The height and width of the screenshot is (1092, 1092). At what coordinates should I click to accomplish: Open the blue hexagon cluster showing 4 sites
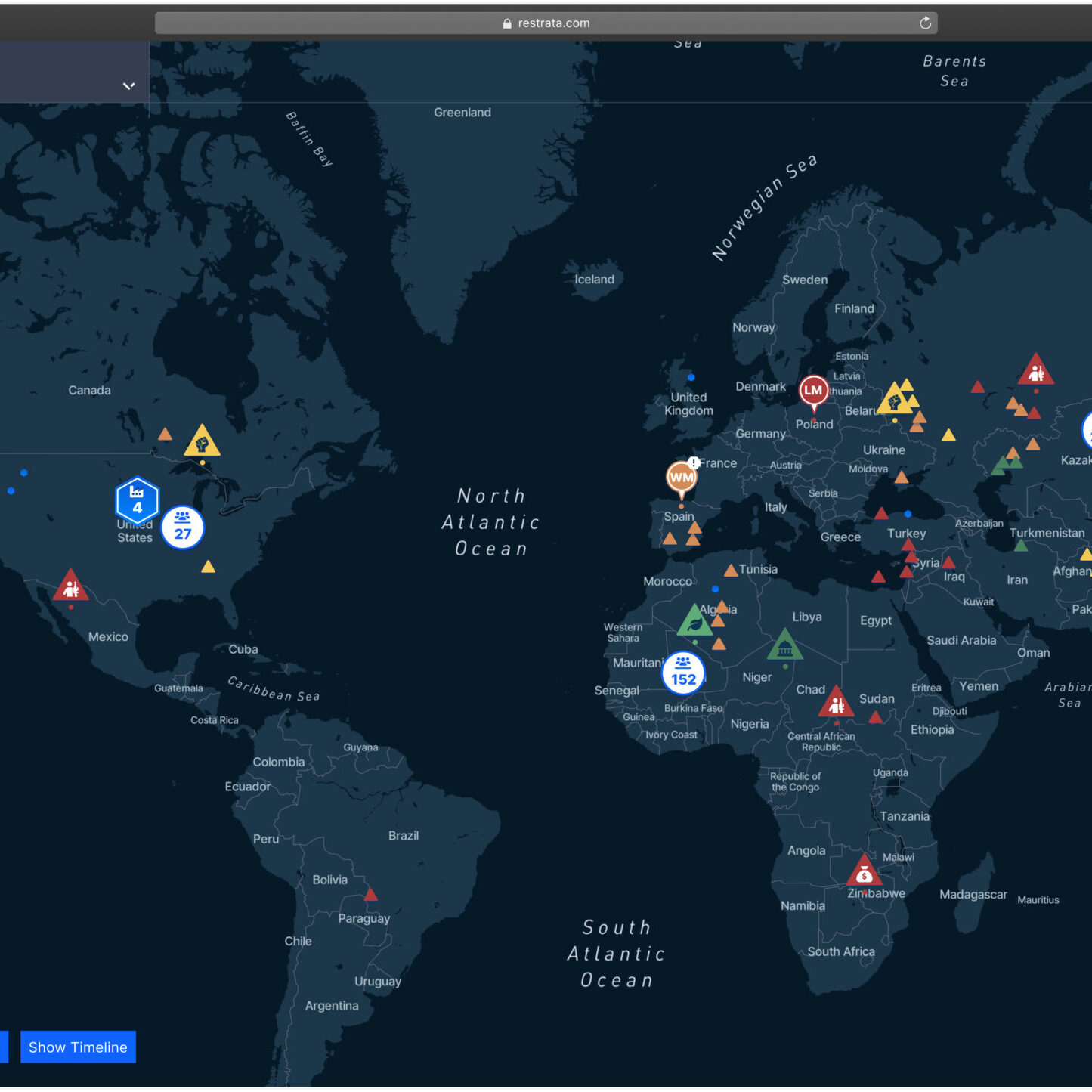click(x=137, y=500)
